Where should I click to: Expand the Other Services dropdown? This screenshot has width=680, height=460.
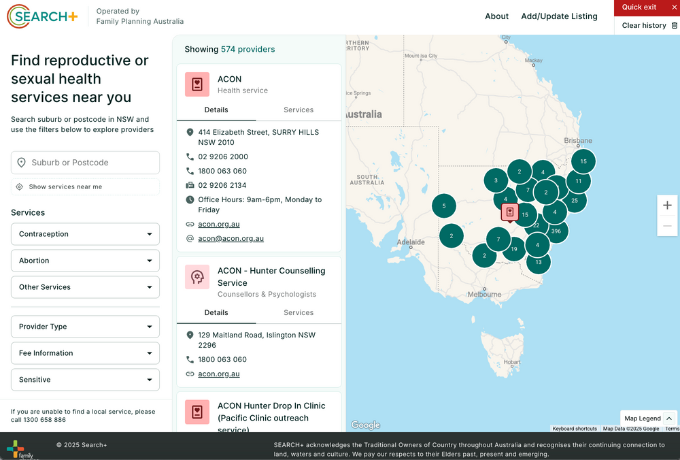(85, 287)
